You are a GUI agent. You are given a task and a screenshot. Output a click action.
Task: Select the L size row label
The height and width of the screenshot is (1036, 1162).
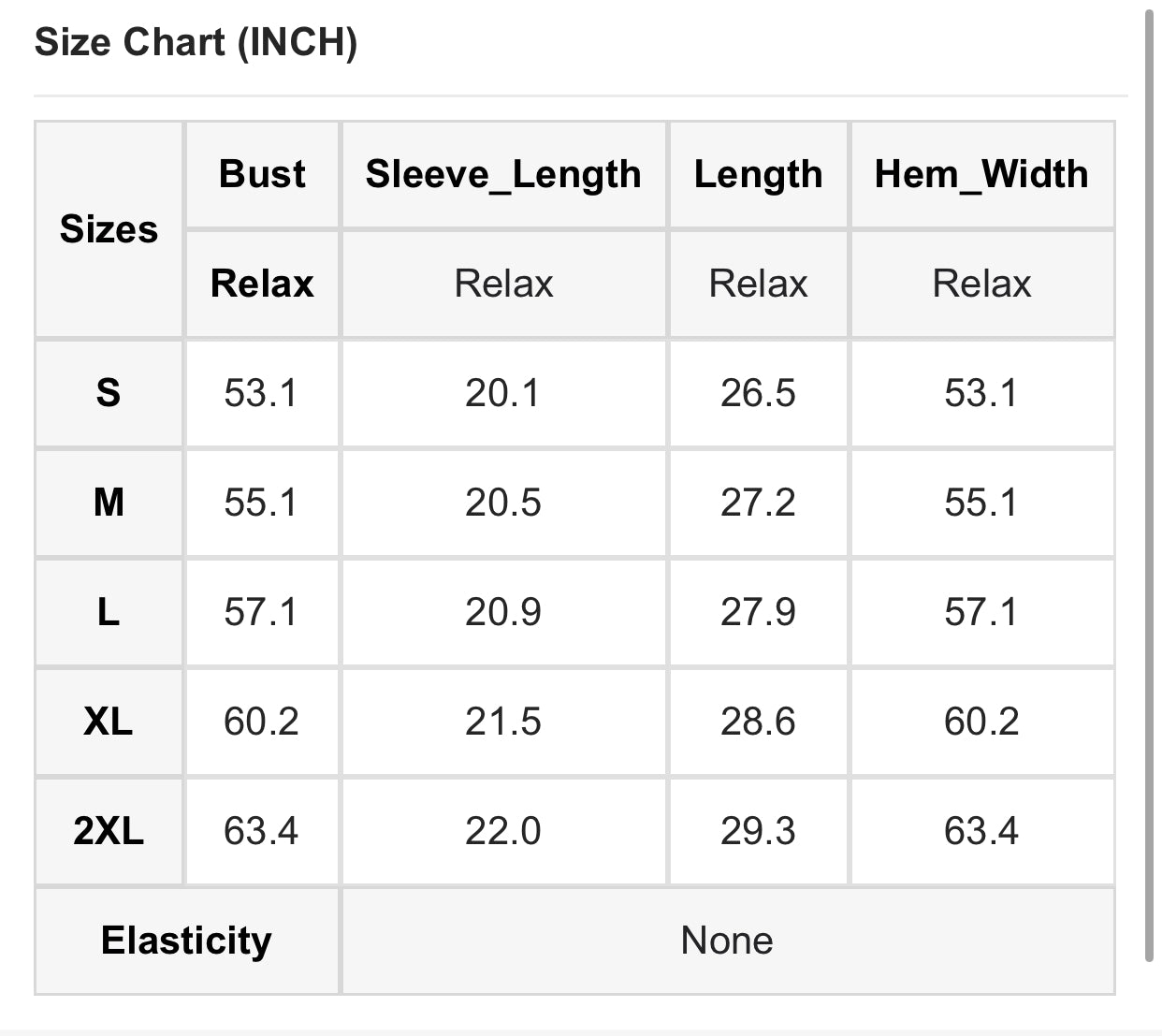tap(109, 612)
